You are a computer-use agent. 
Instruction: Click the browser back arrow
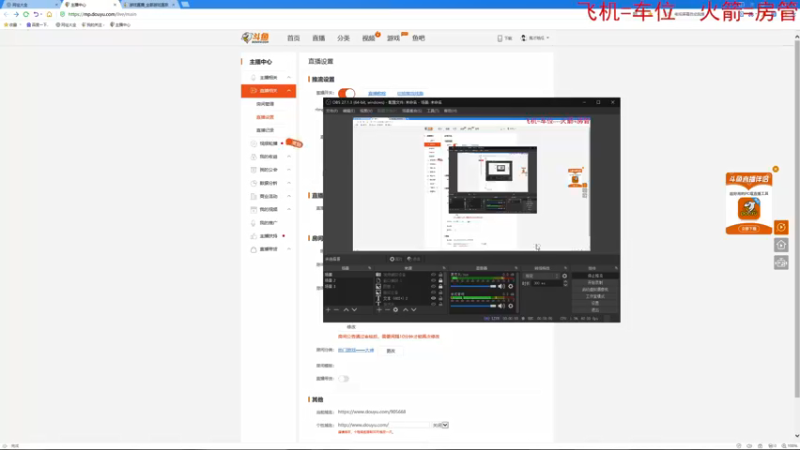click(x=6, y=14)
